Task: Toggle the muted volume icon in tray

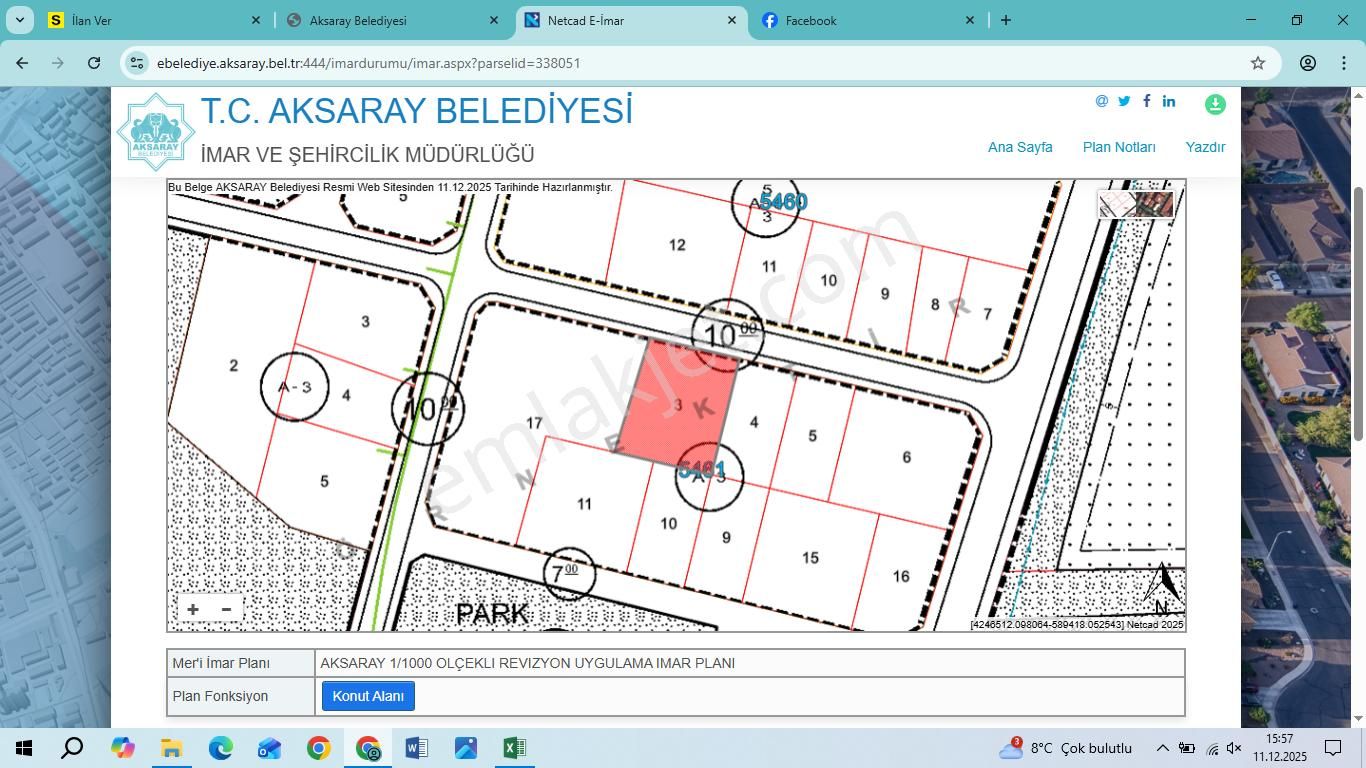Action: click(x=1234, y=748)
